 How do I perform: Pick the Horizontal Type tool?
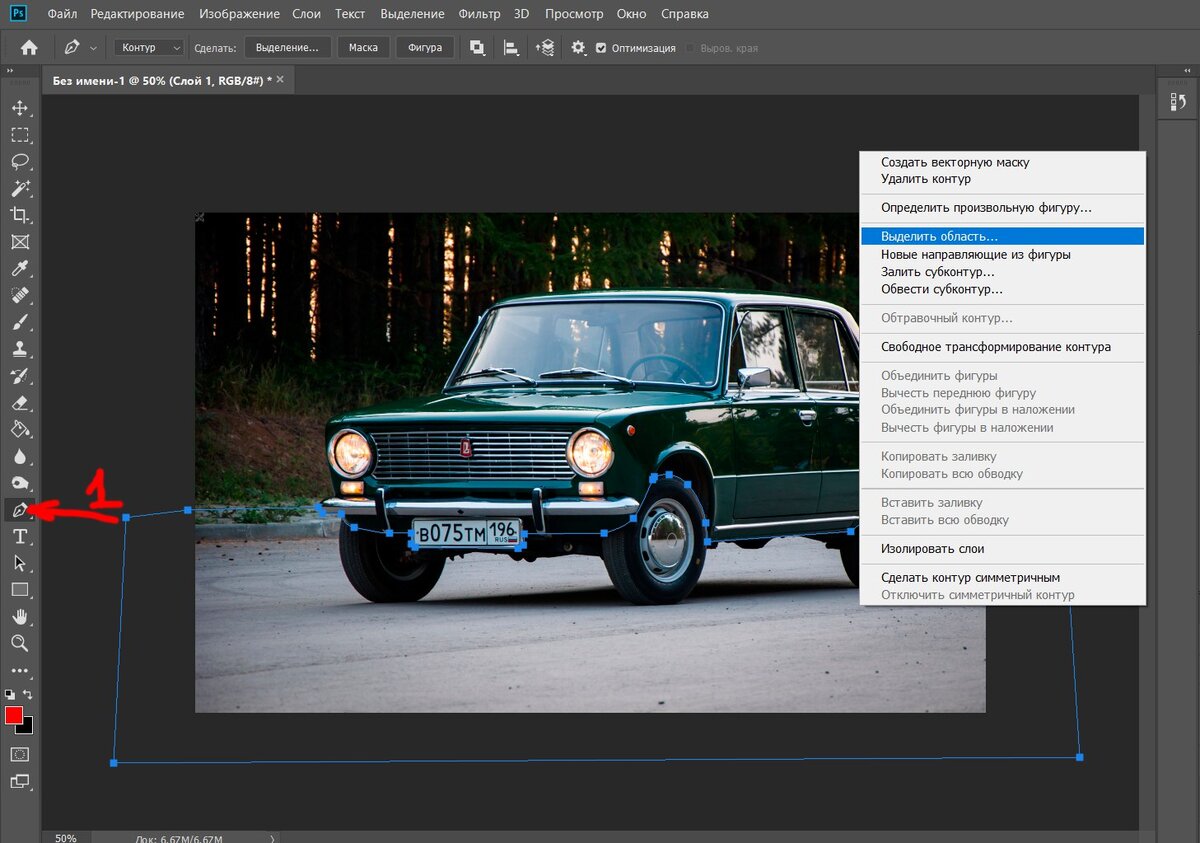point(20,537)
